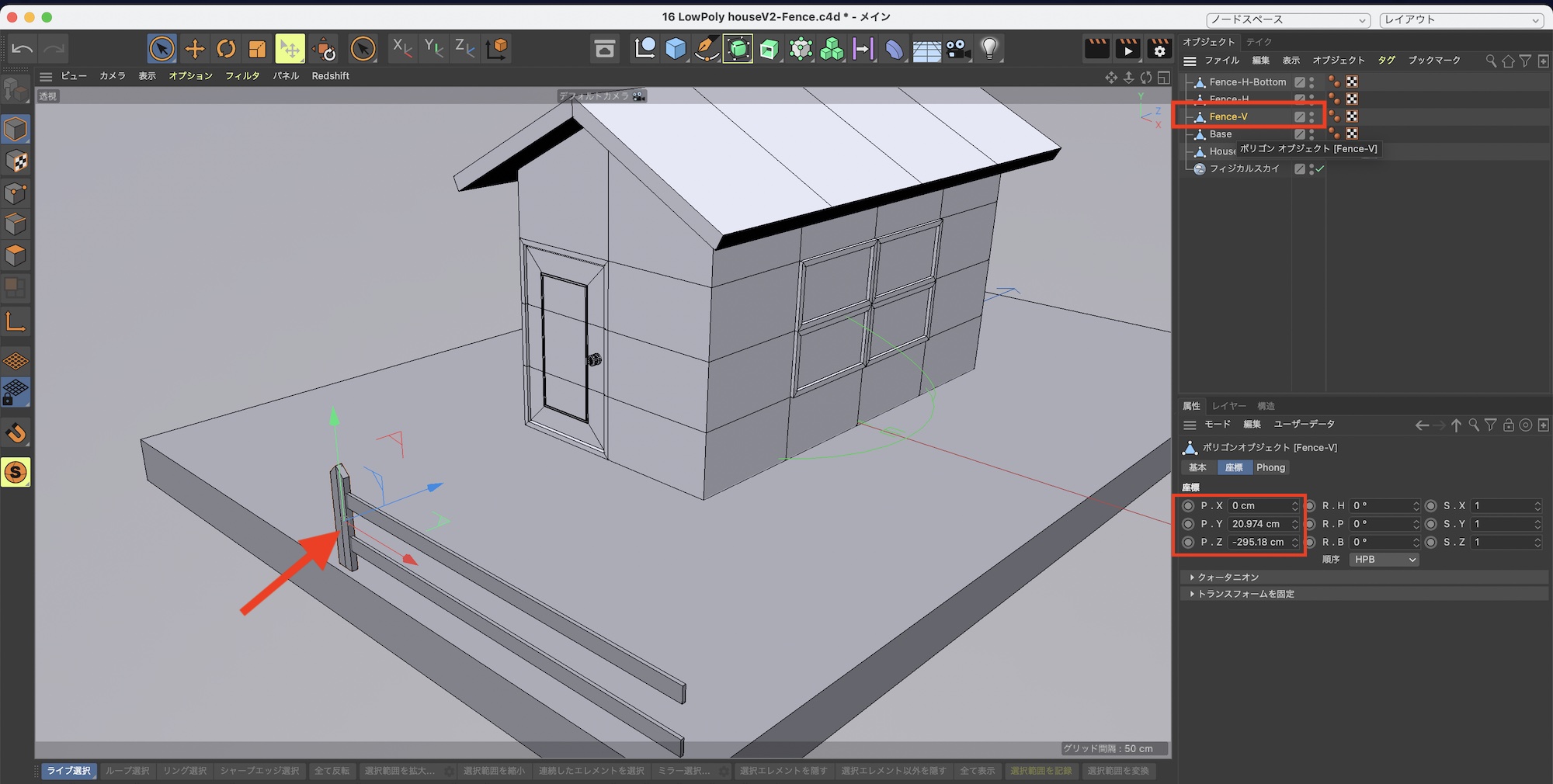Click the attribute panel lock icon
1553x784 pixels.
1508,425
